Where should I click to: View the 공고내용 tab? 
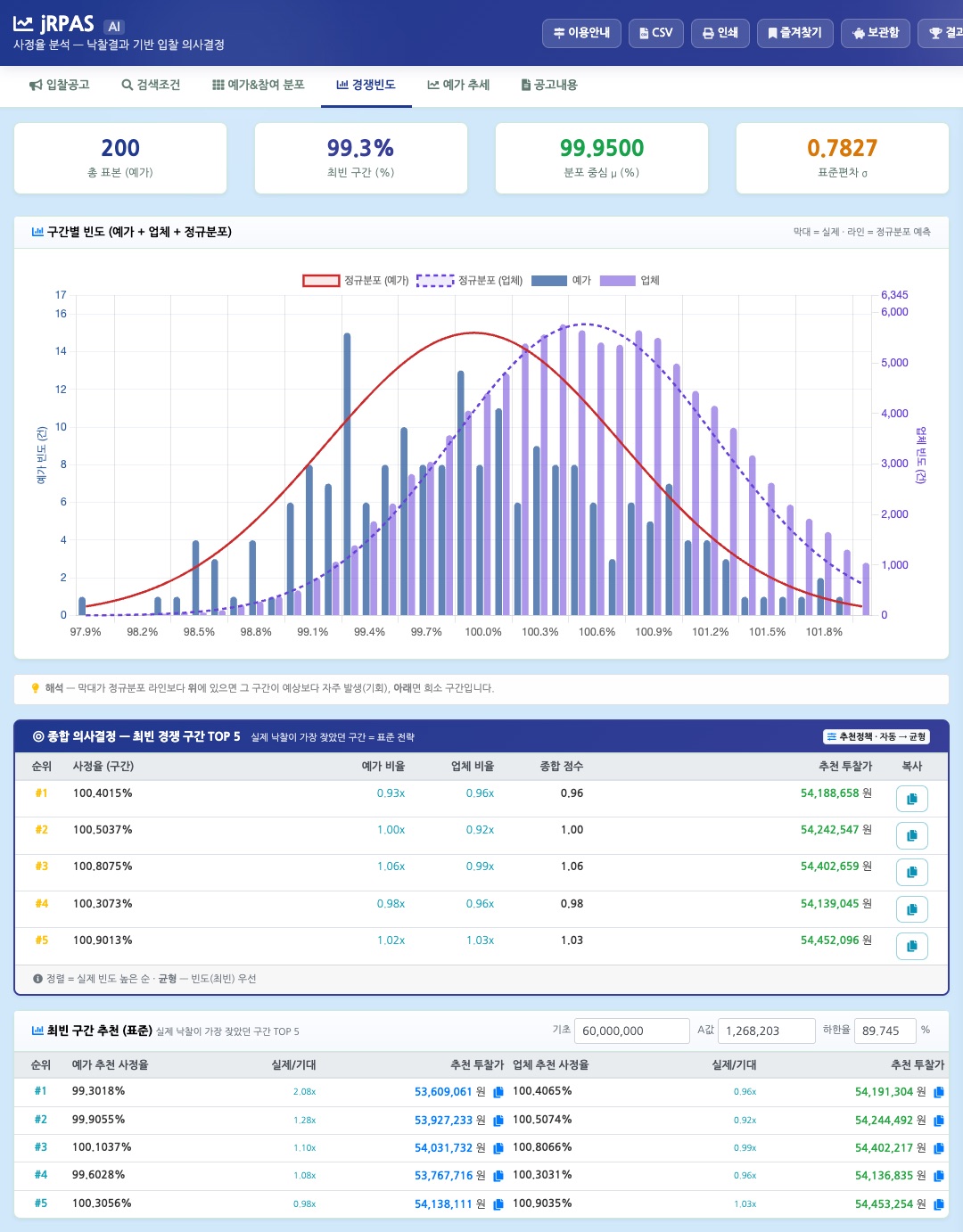click(549, 85)
